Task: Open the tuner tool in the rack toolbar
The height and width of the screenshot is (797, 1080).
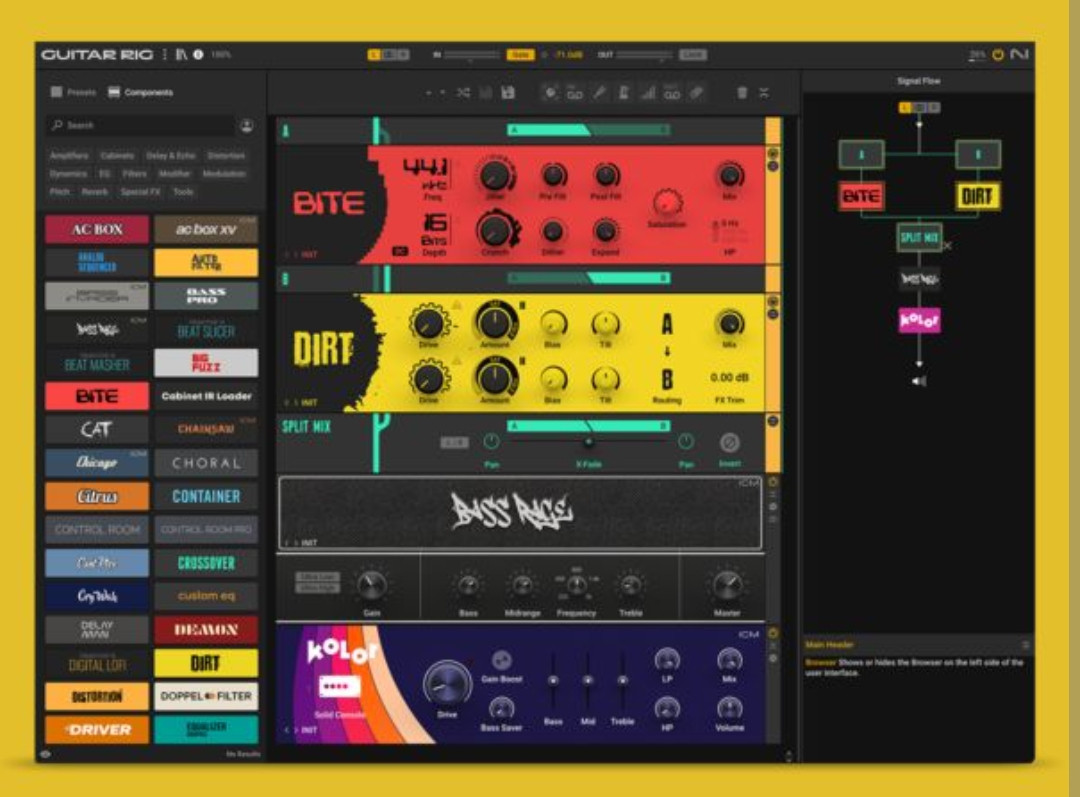Action: (622, 93)
